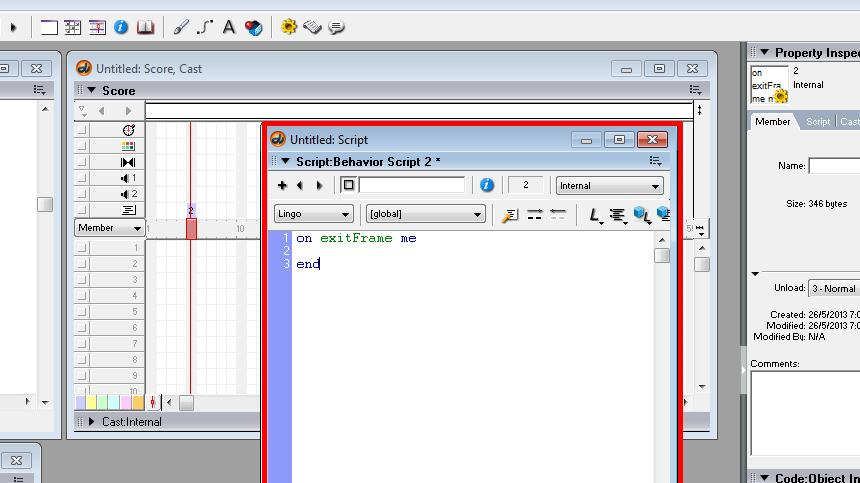Open the Score panel options menu

[695, 90]
